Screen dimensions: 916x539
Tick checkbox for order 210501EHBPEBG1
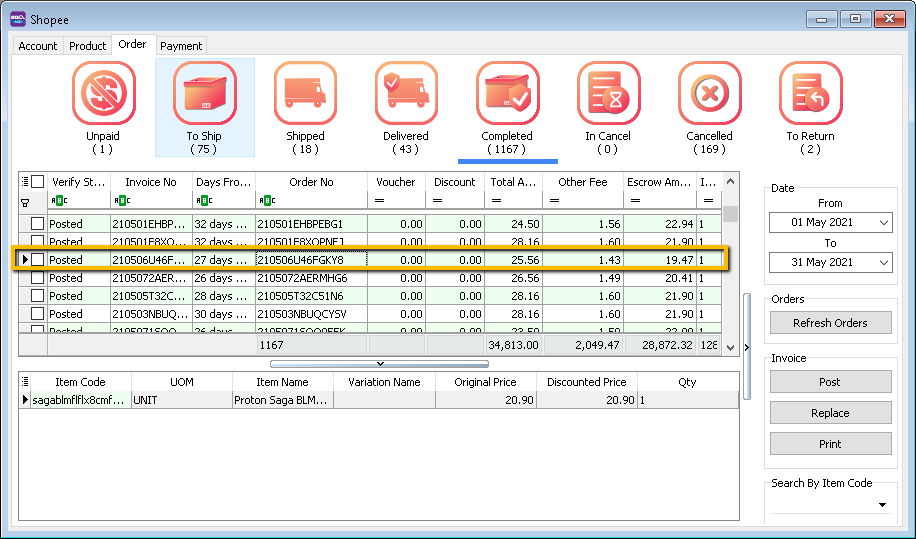38,224
